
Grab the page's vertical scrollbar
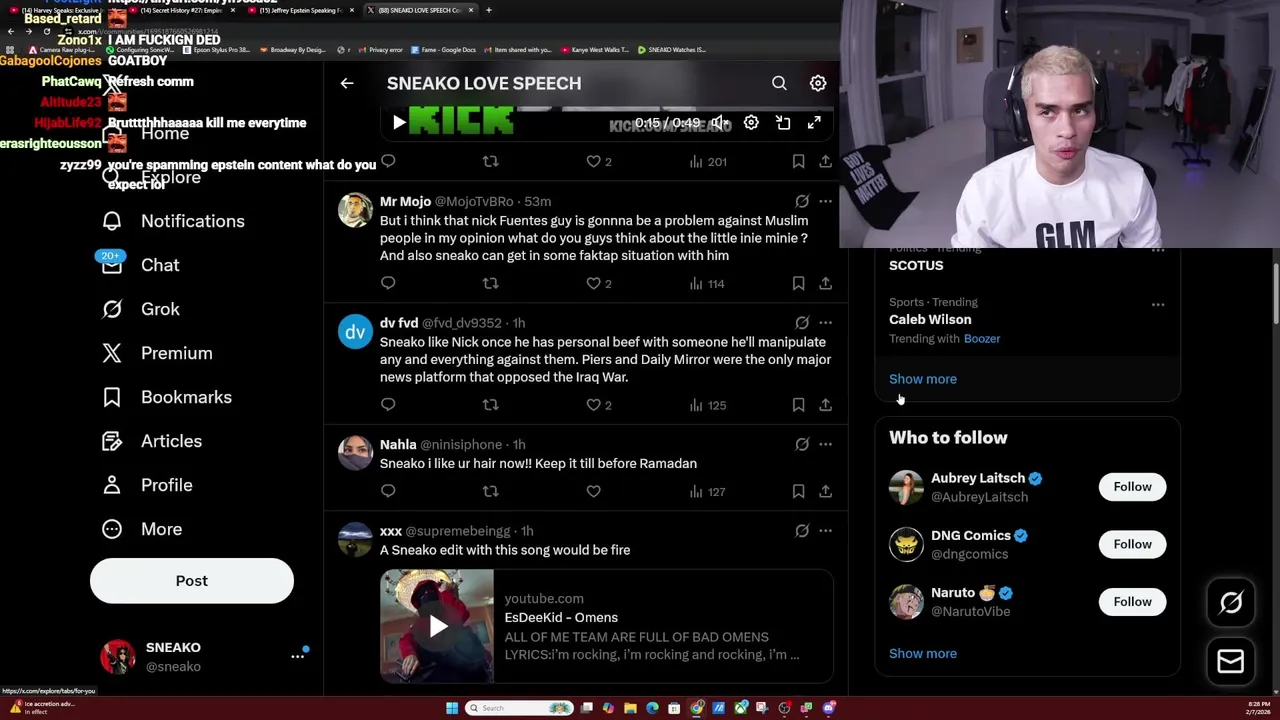coord(1275,295)
